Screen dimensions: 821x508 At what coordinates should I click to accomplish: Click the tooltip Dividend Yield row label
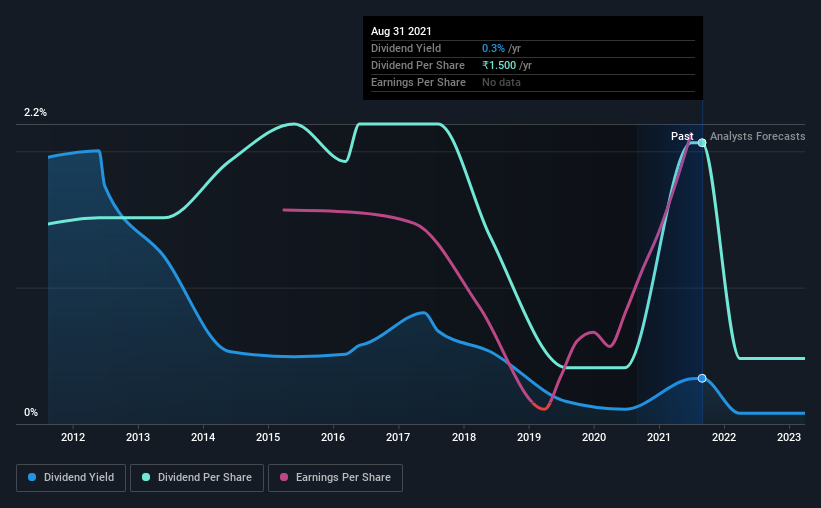pos(406,48)
